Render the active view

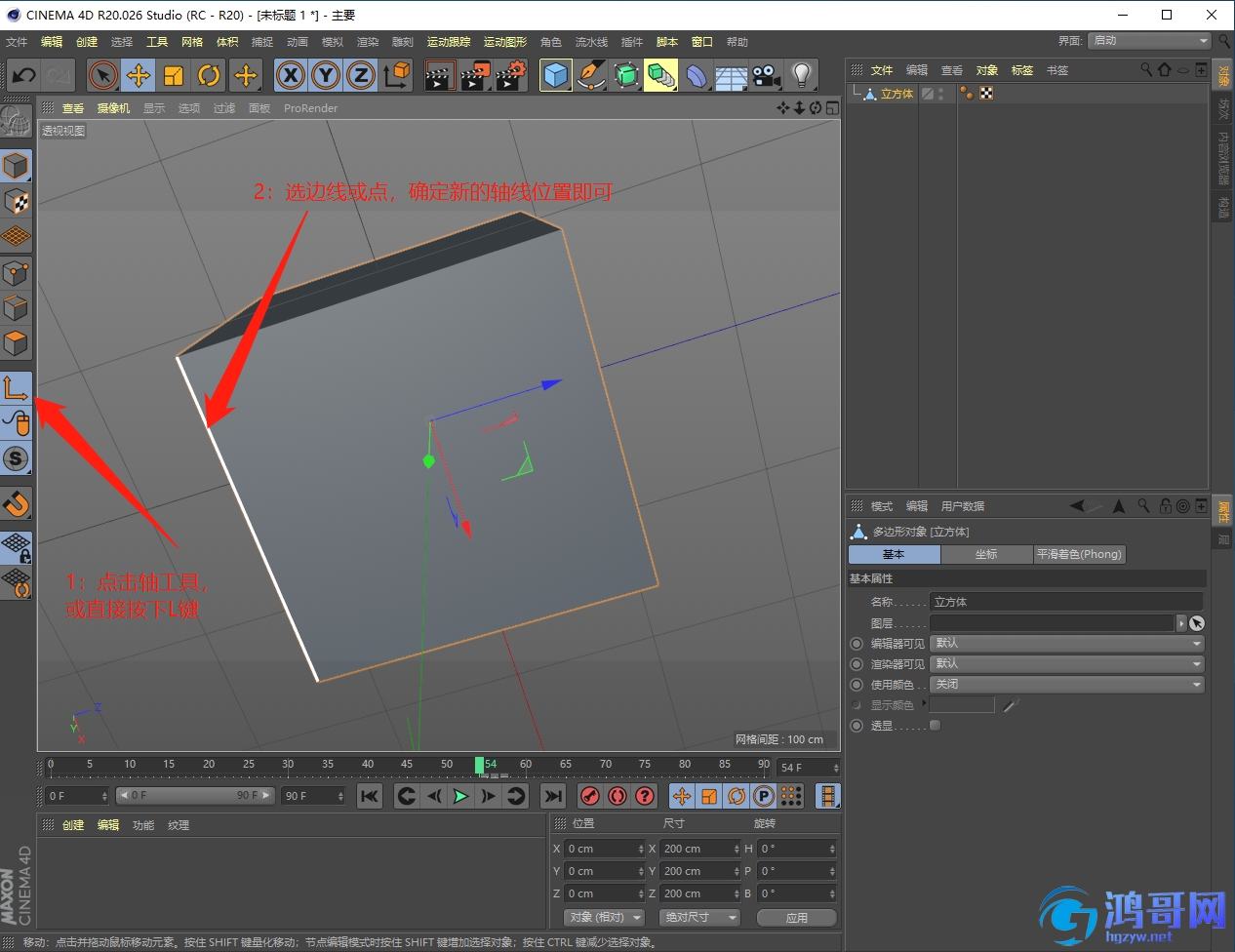[439, 75]
